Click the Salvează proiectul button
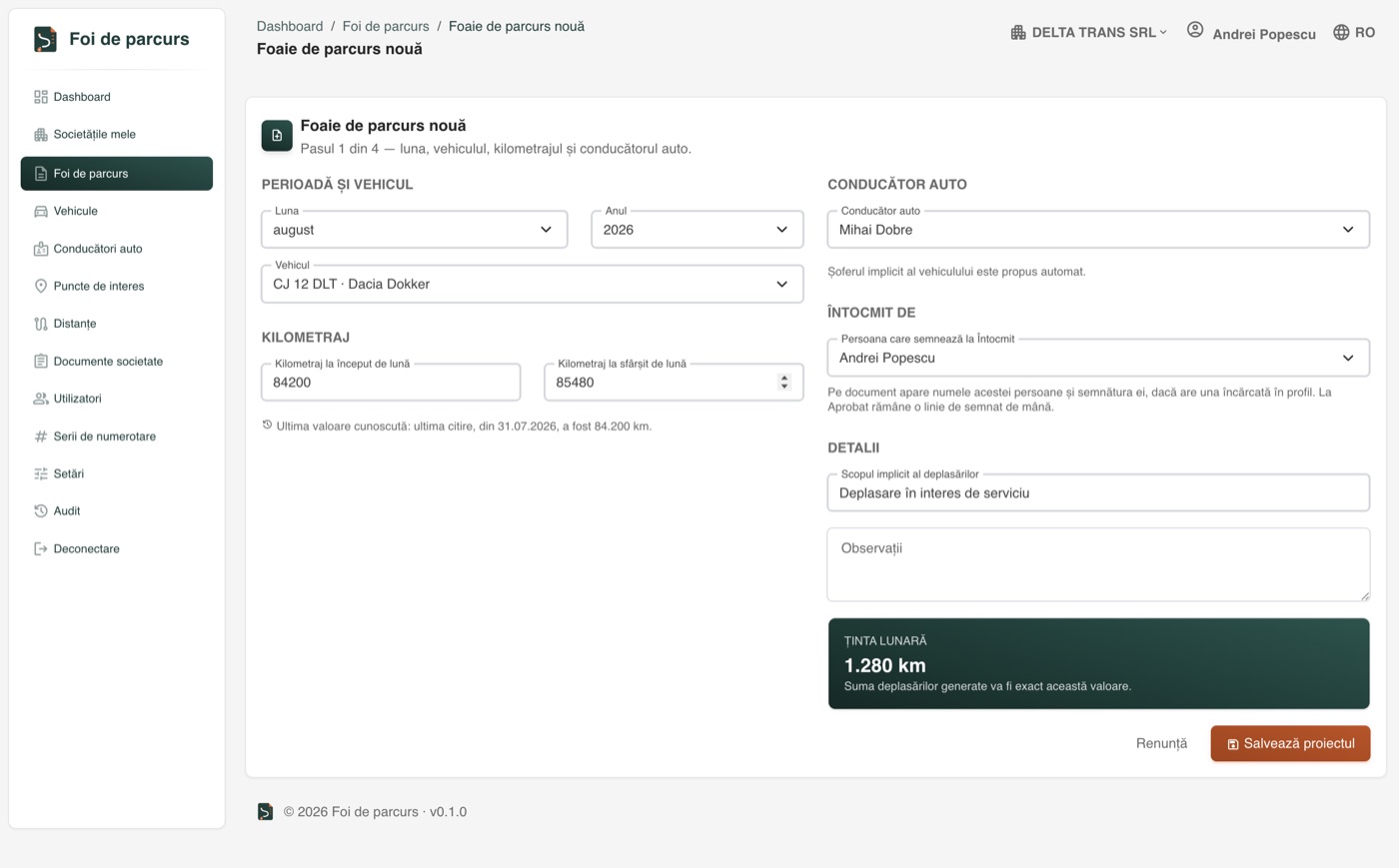The image size is (1399, 868). pyautogui.click(x=1290, y=743)
